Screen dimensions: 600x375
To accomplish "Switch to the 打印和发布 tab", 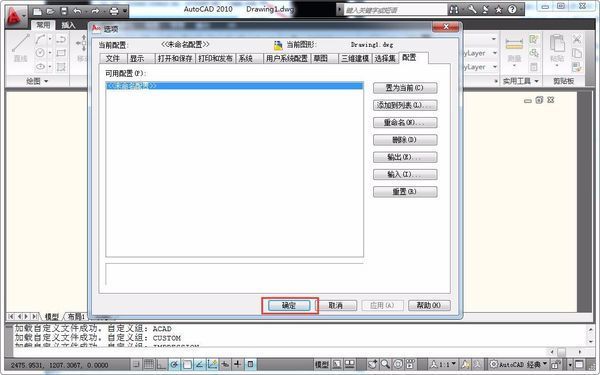I will tap(215, 59).
